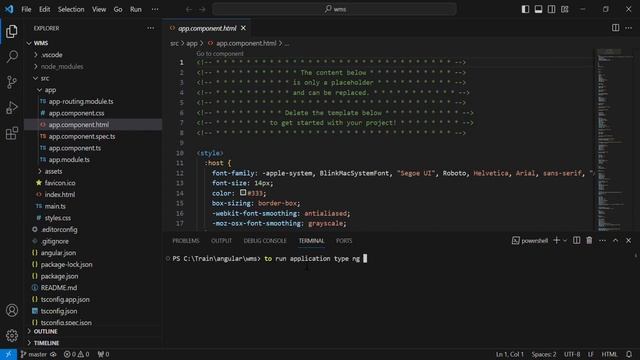
Task: Close the terminal panel
Action: point(629,241)
